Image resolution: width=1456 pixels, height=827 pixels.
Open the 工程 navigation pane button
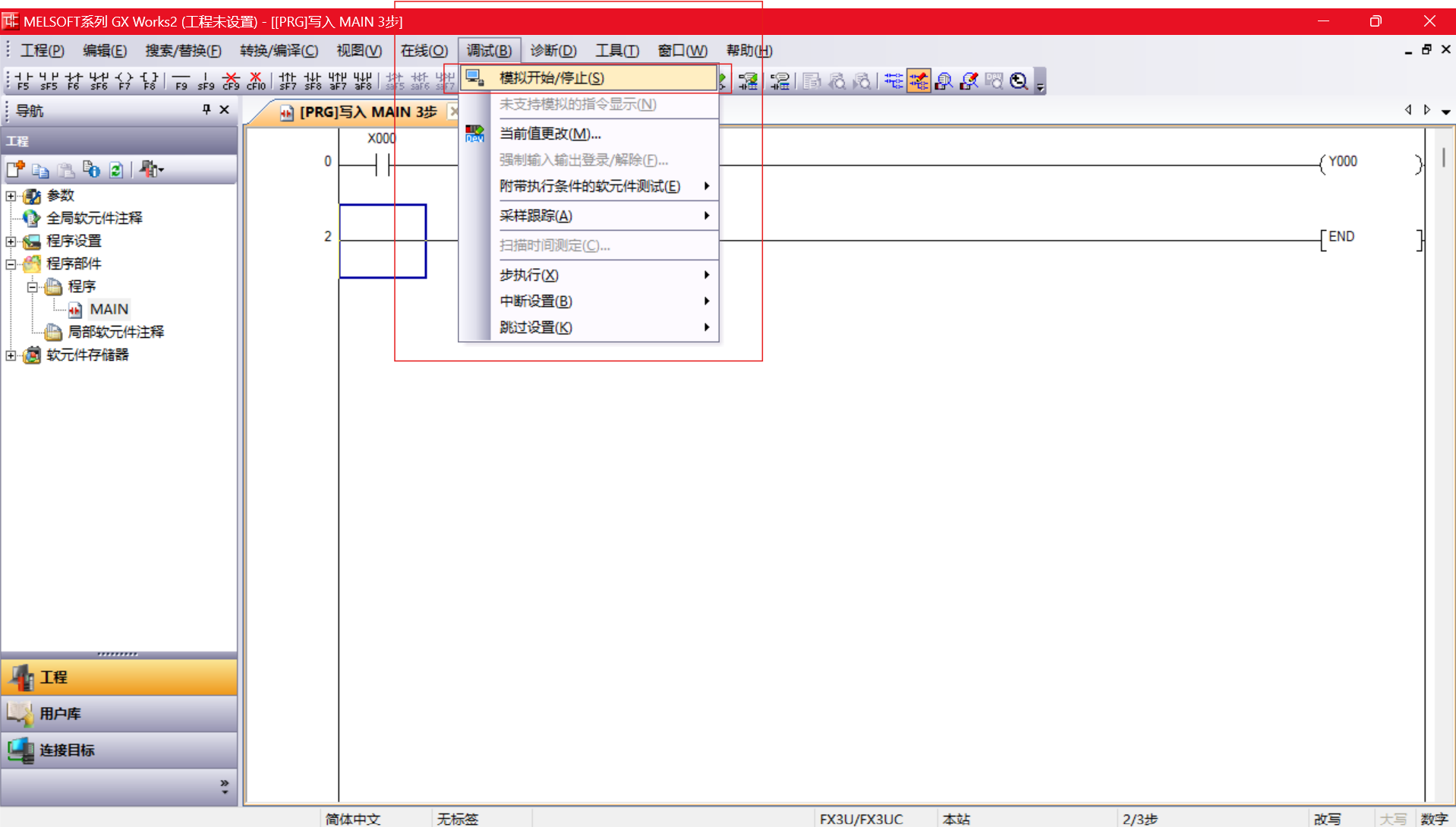pyautogui.click(x=119, y=677)
